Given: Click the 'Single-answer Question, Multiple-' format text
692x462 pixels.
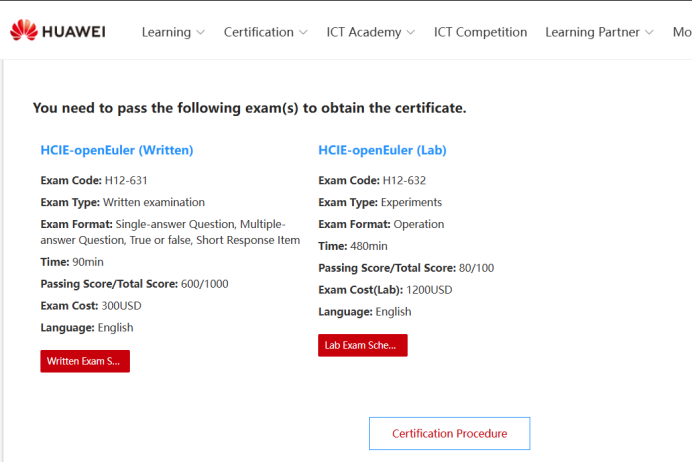Looking at the screenshot, I should click(x=200, y=224).
